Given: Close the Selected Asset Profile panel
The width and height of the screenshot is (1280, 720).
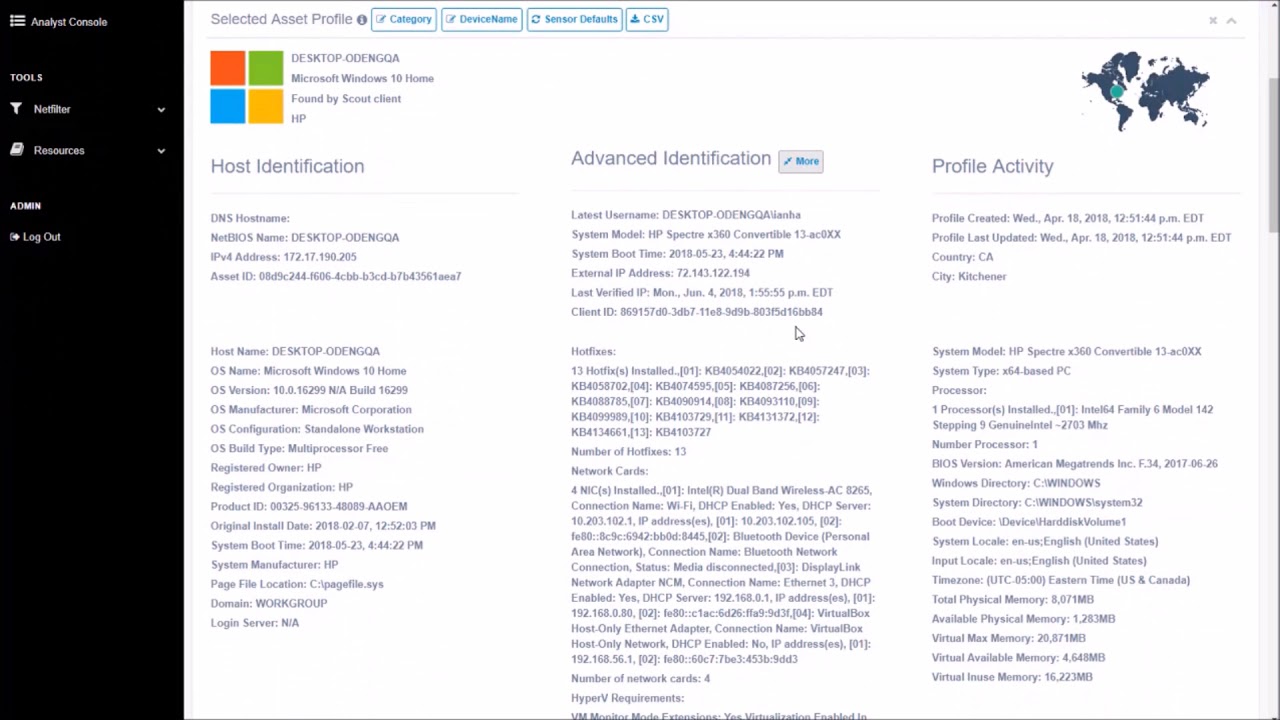Looking at the screenshot, I should coord(1213,20).
